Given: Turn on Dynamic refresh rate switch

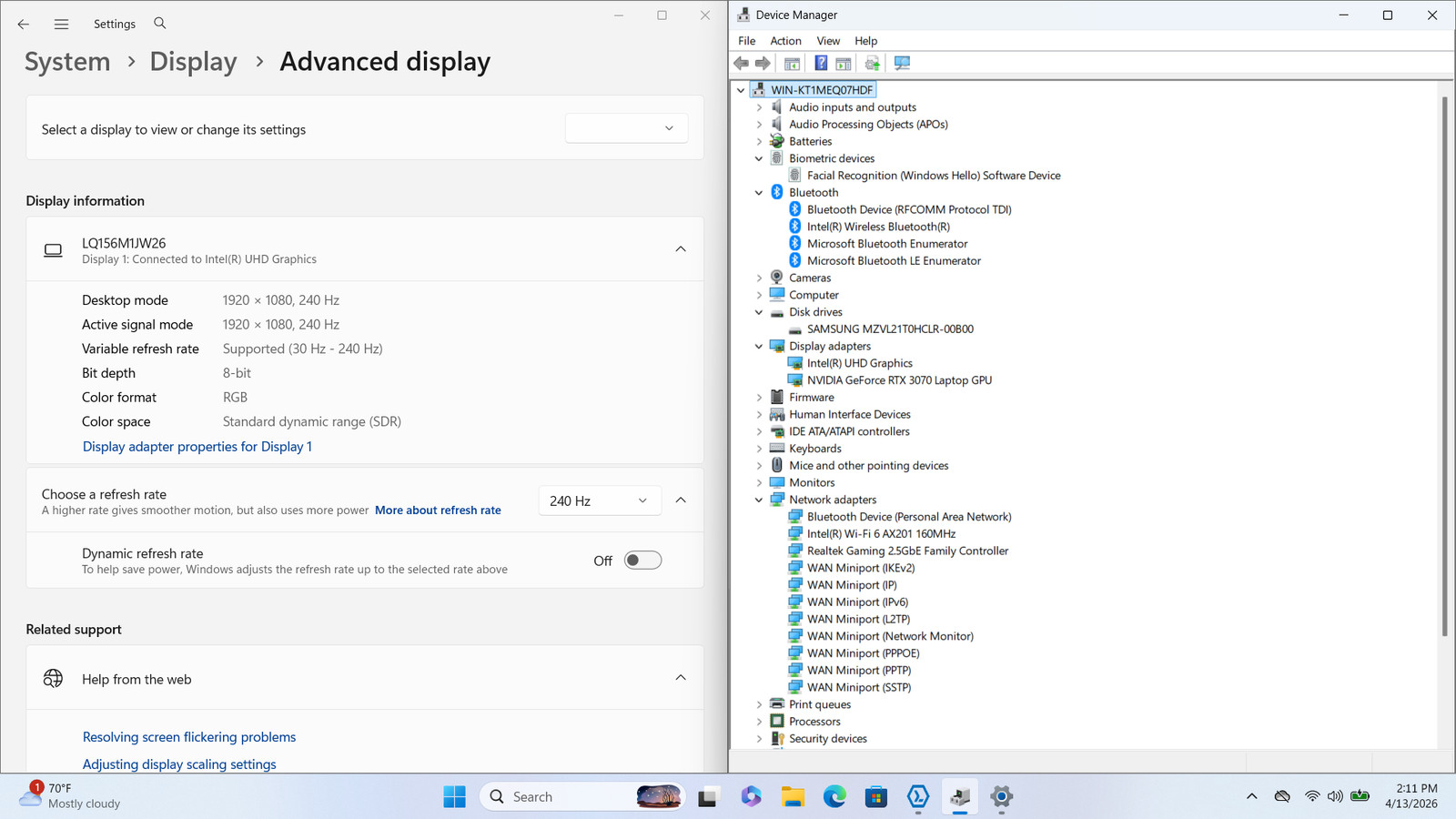Looking at the screenshot, I should click(642, 561).
